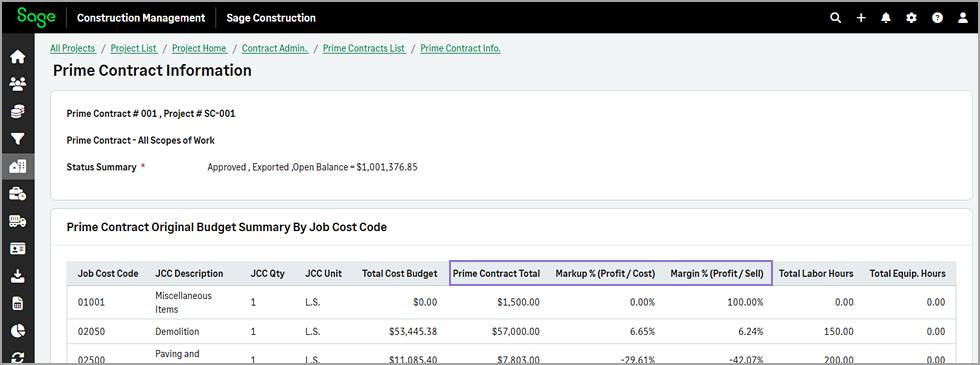Open the settings gear icon

(x=911, y=18)
